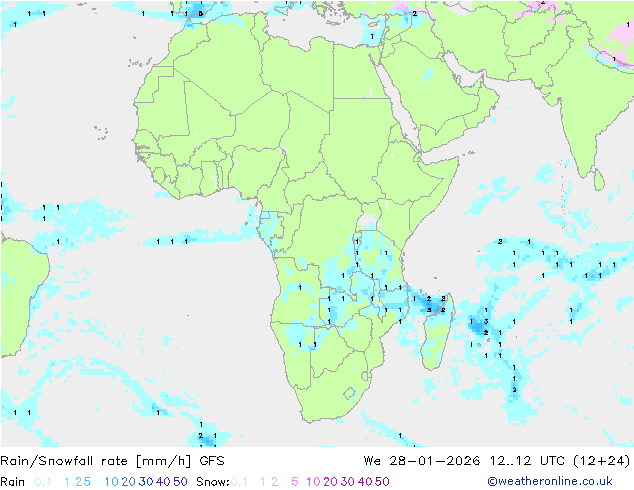This screenshot has height=490, width=634.
Task: Select the Rain legend value 50
Action: 180,482
